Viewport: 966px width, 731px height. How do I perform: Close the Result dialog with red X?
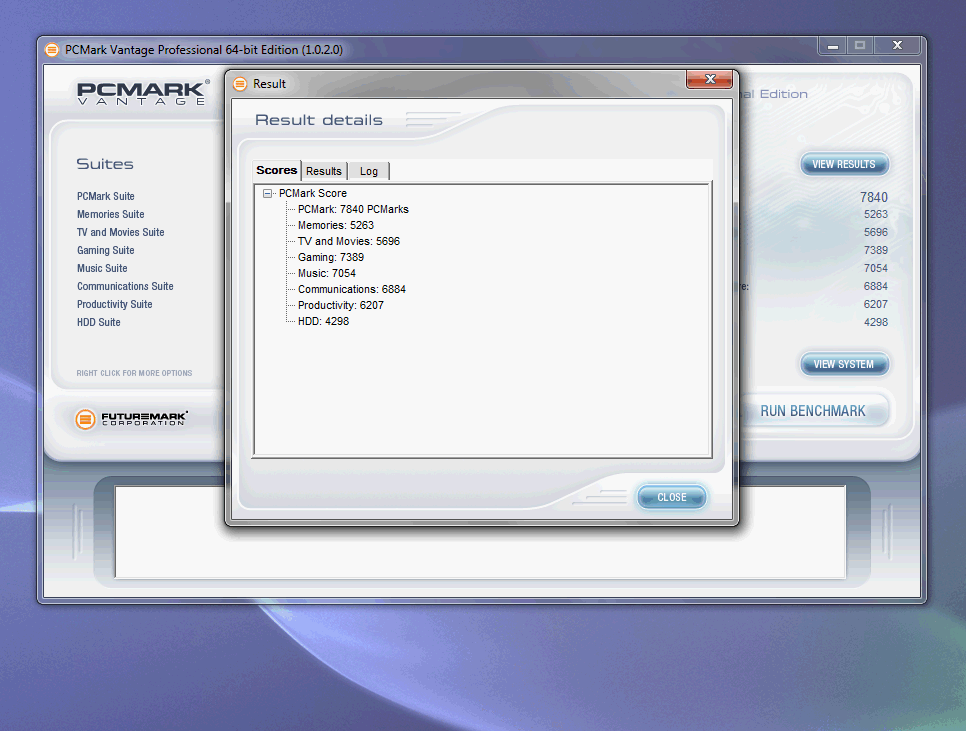(x=710, y=79)
